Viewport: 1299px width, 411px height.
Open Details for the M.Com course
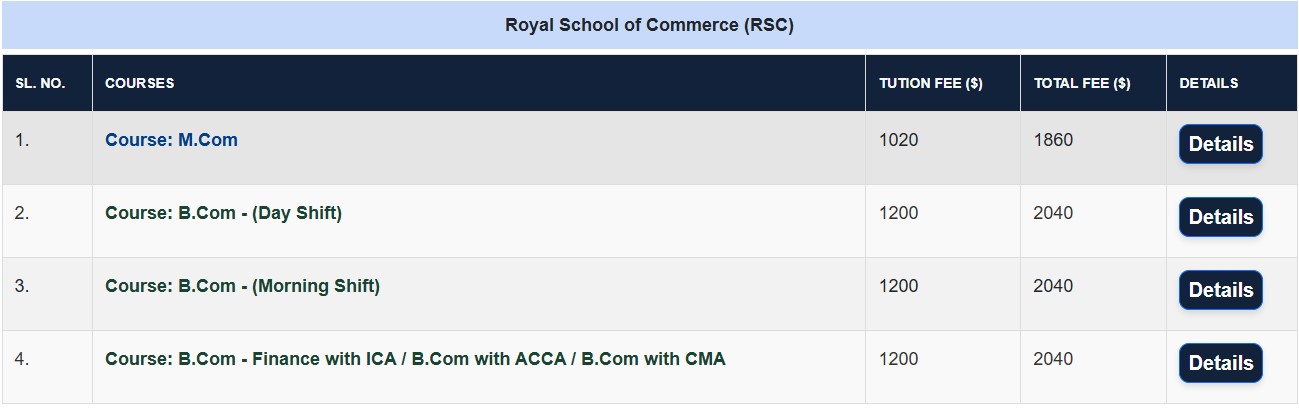click(x=1220, y=144)
